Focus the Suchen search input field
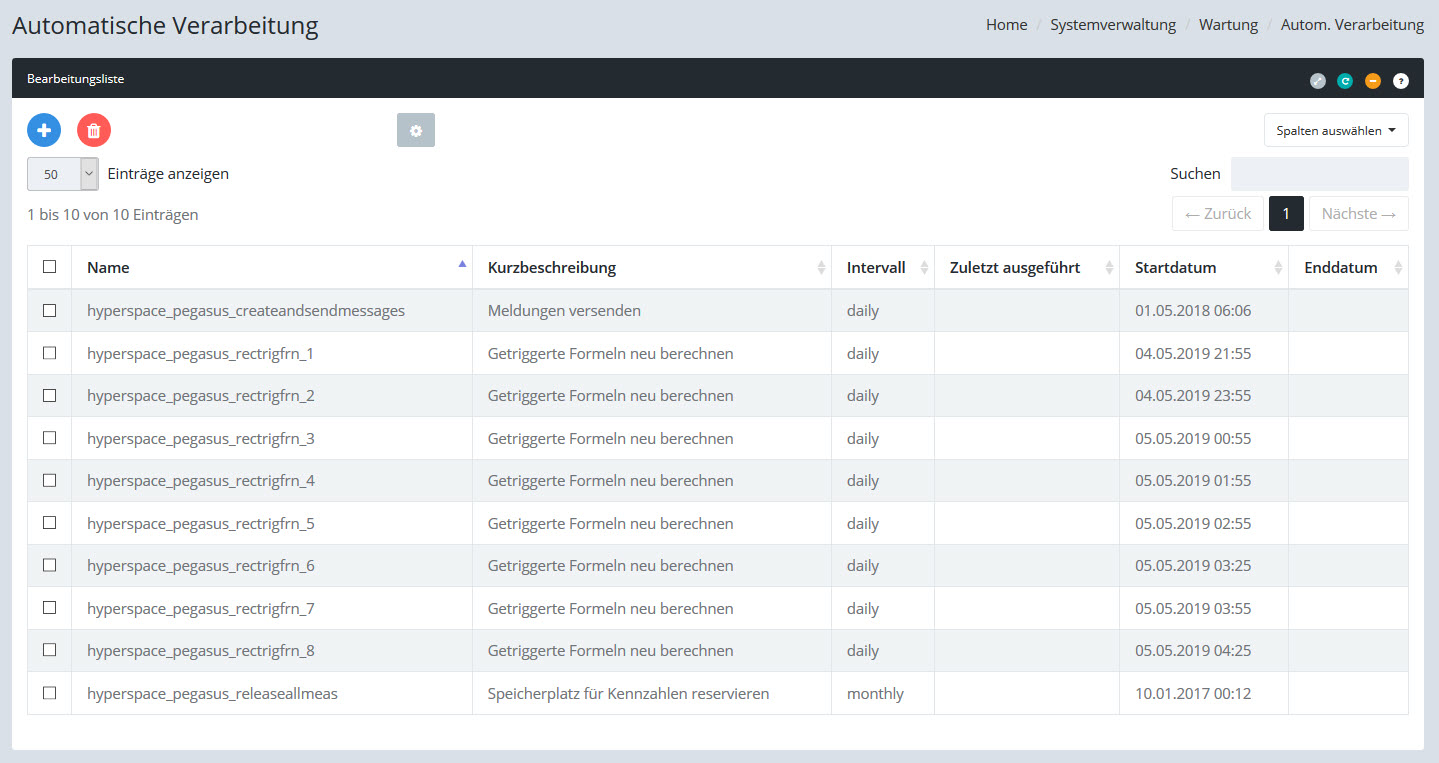This screenshot has height=763, width=1439. pyautogui.click(x=1319, y=174)
